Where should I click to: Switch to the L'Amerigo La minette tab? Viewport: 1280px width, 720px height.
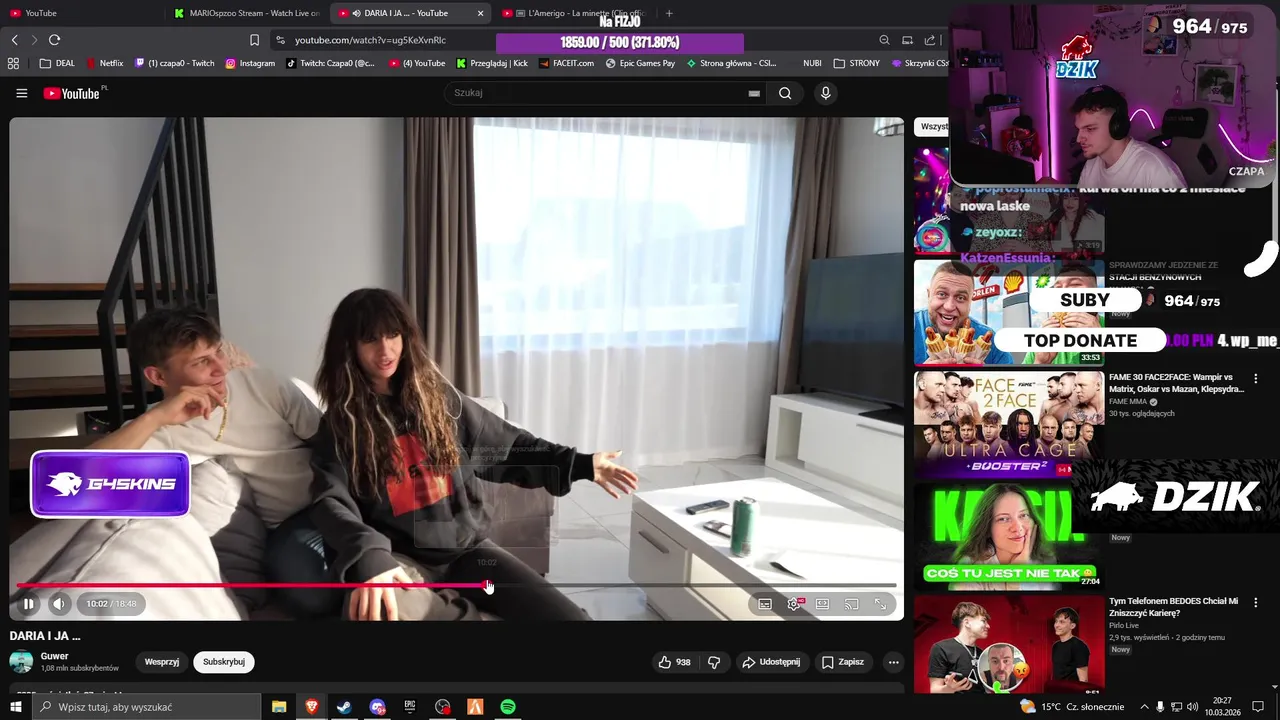[575, 13]
